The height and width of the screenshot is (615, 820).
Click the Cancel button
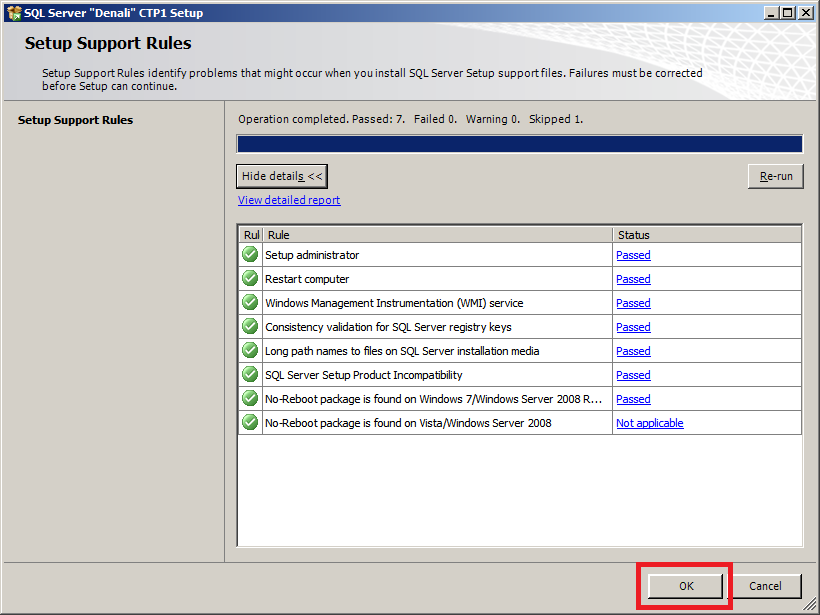[x=765, y=586]
